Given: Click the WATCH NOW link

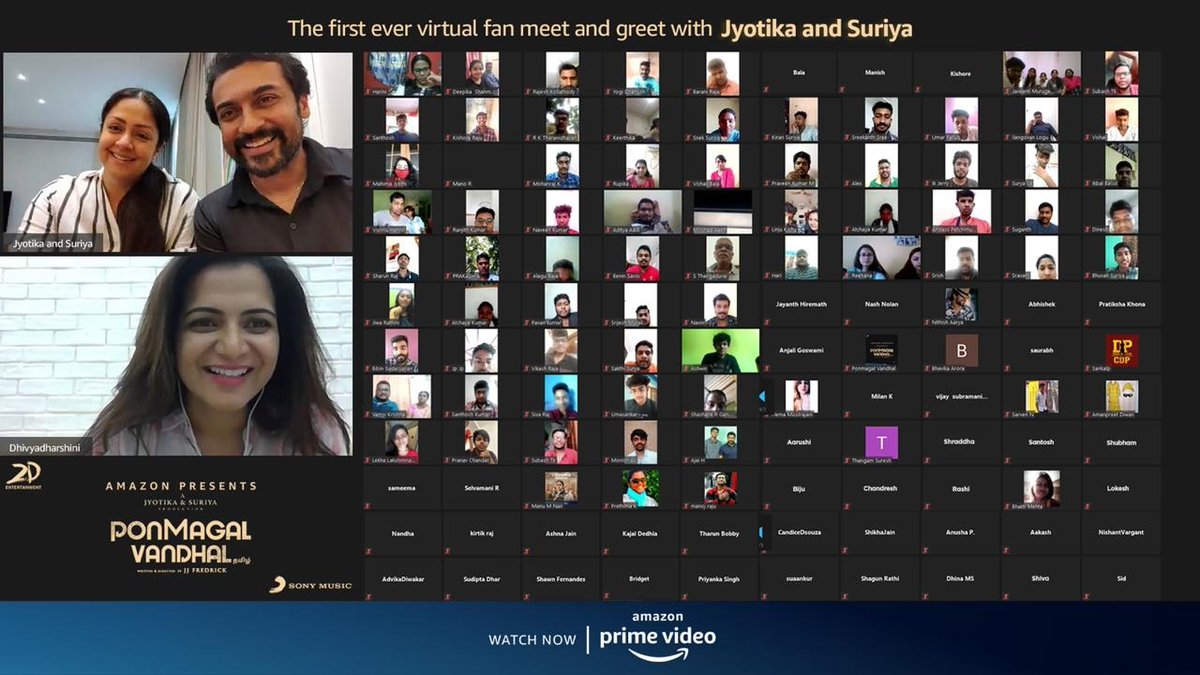Looking at the screenshot, I should coord(532,640).
